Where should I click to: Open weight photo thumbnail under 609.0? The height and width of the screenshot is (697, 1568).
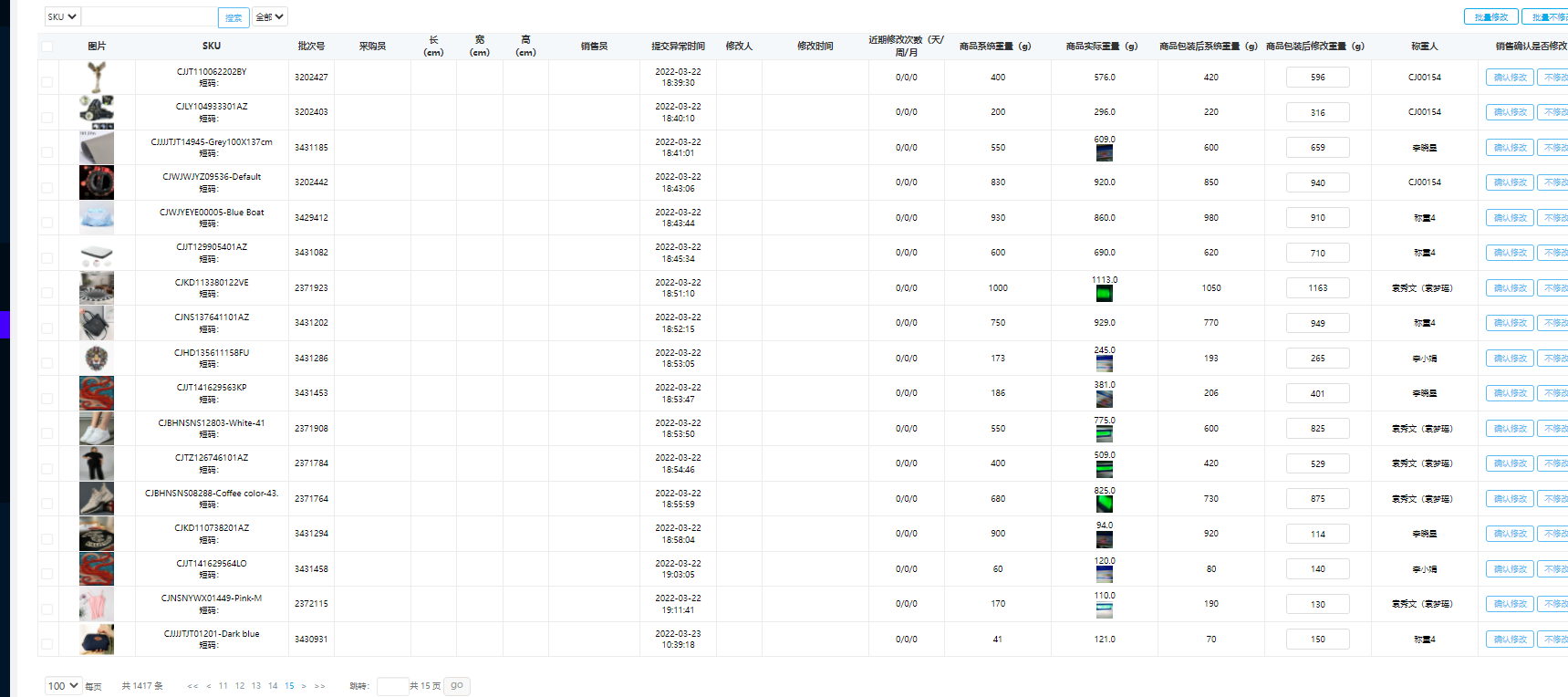click(x=1104, y=153)
